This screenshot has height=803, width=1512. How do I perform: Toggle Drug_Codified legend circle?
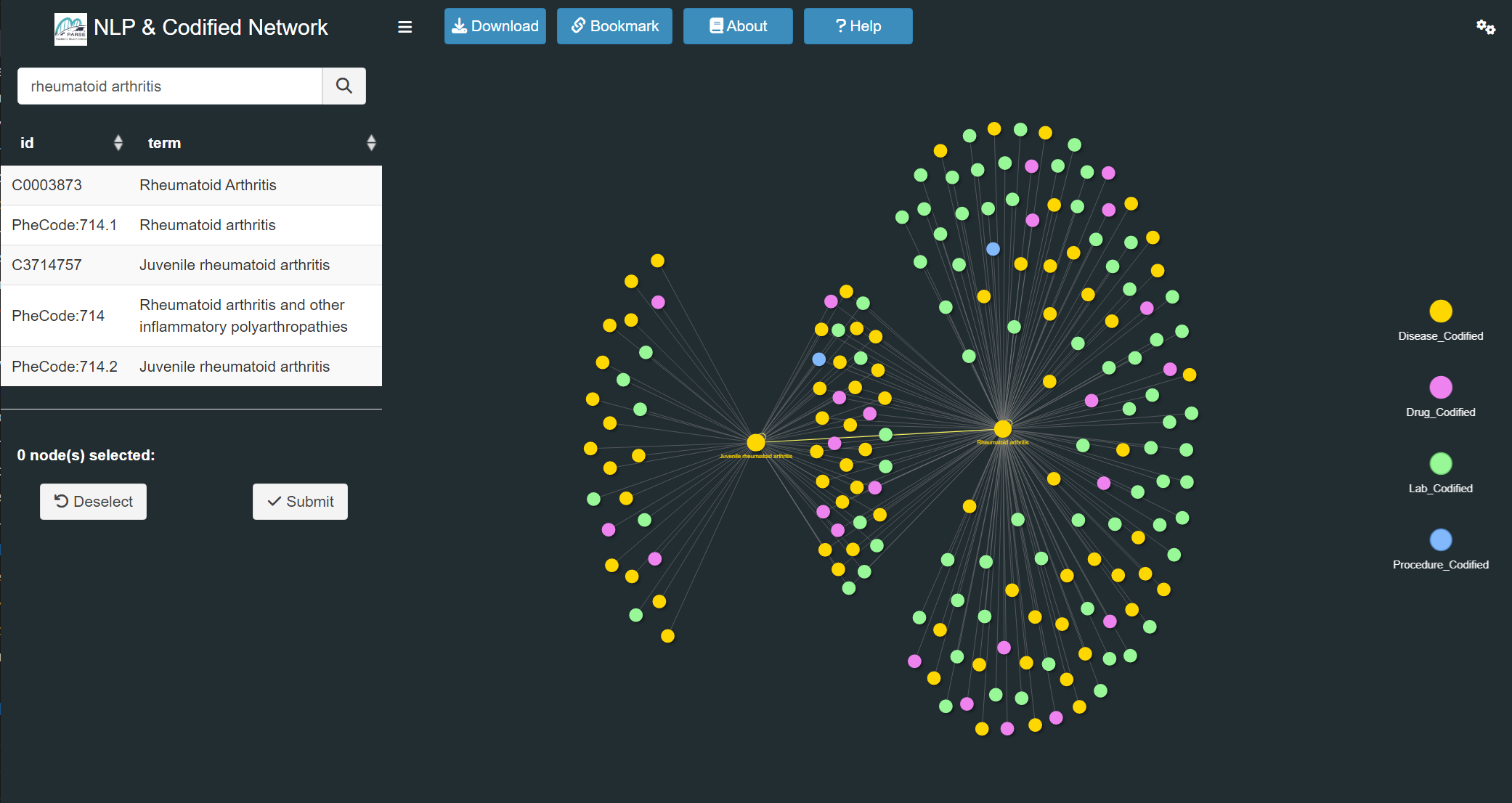(1440, 388)
